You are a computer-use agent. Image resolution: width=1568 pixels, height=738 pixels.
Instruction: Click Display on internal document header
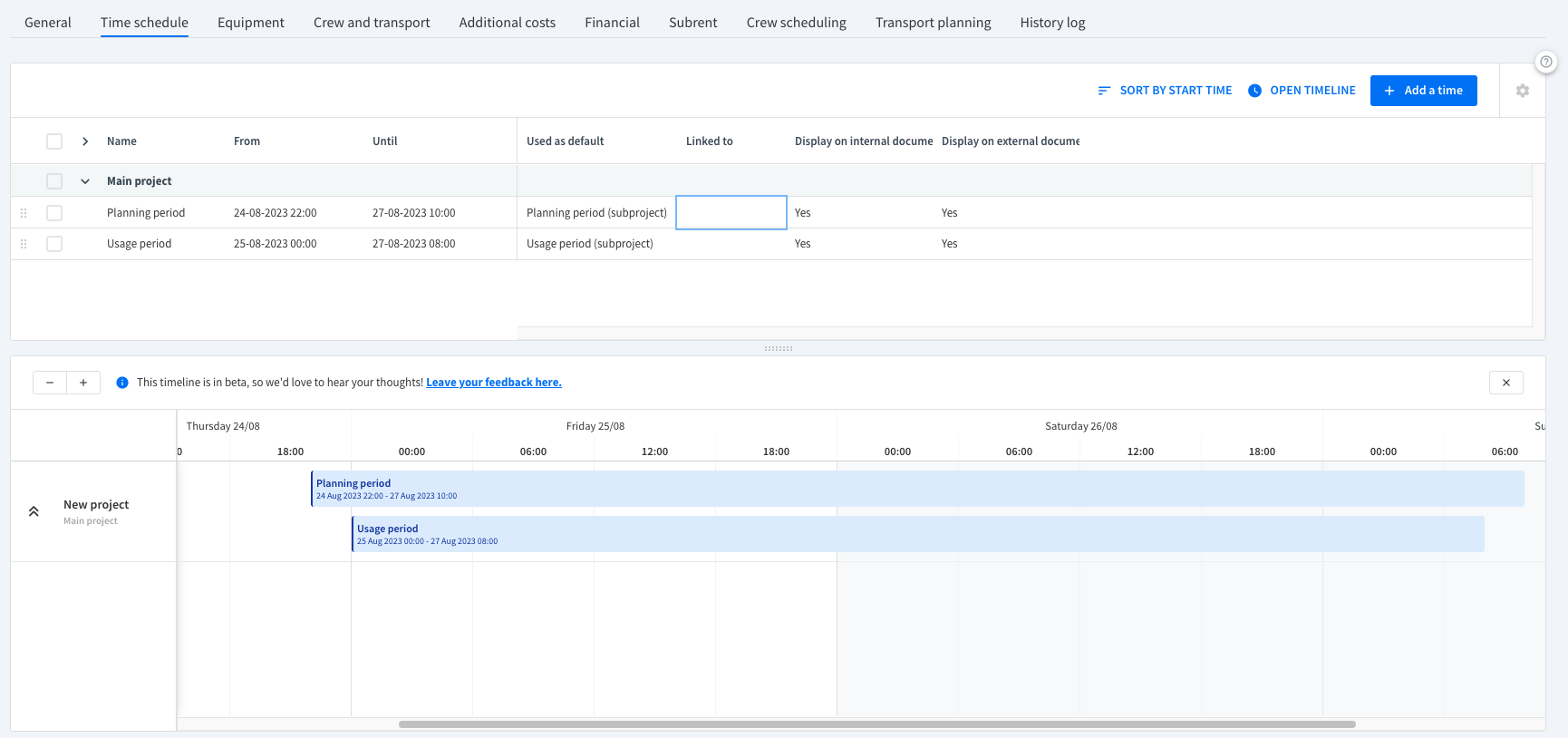click(x=864, y=141)
